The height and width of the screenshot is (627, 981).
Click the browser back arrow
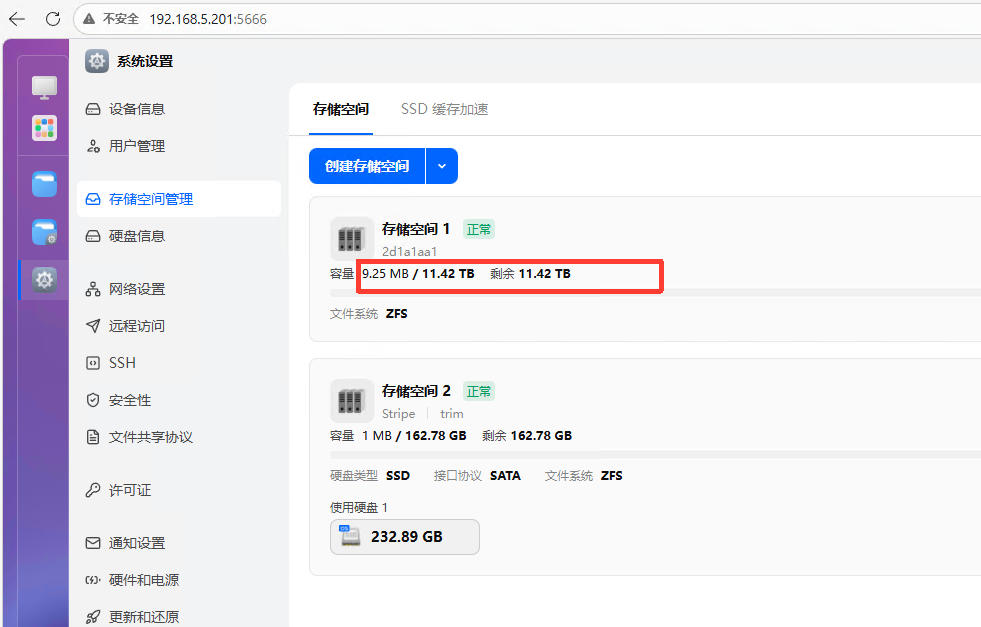tap(17, 19)
